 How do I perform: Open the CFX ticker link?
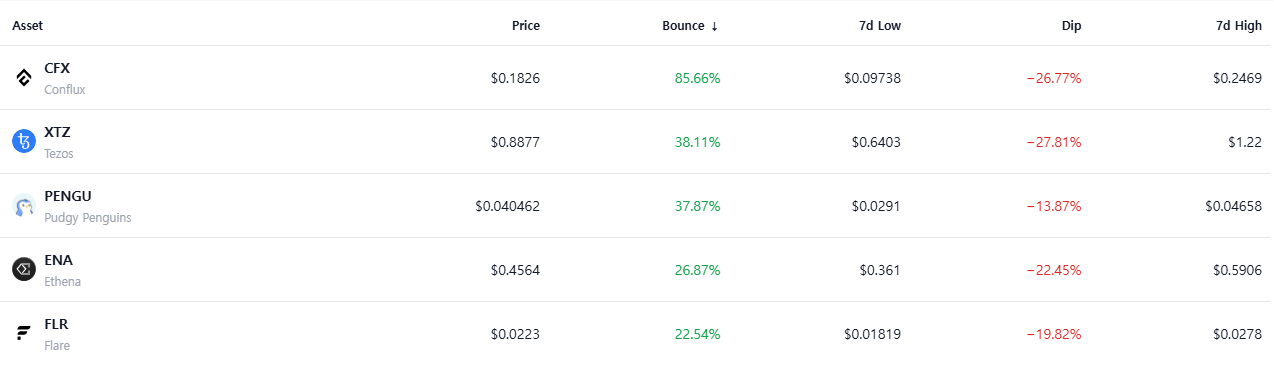pos(57,69)
